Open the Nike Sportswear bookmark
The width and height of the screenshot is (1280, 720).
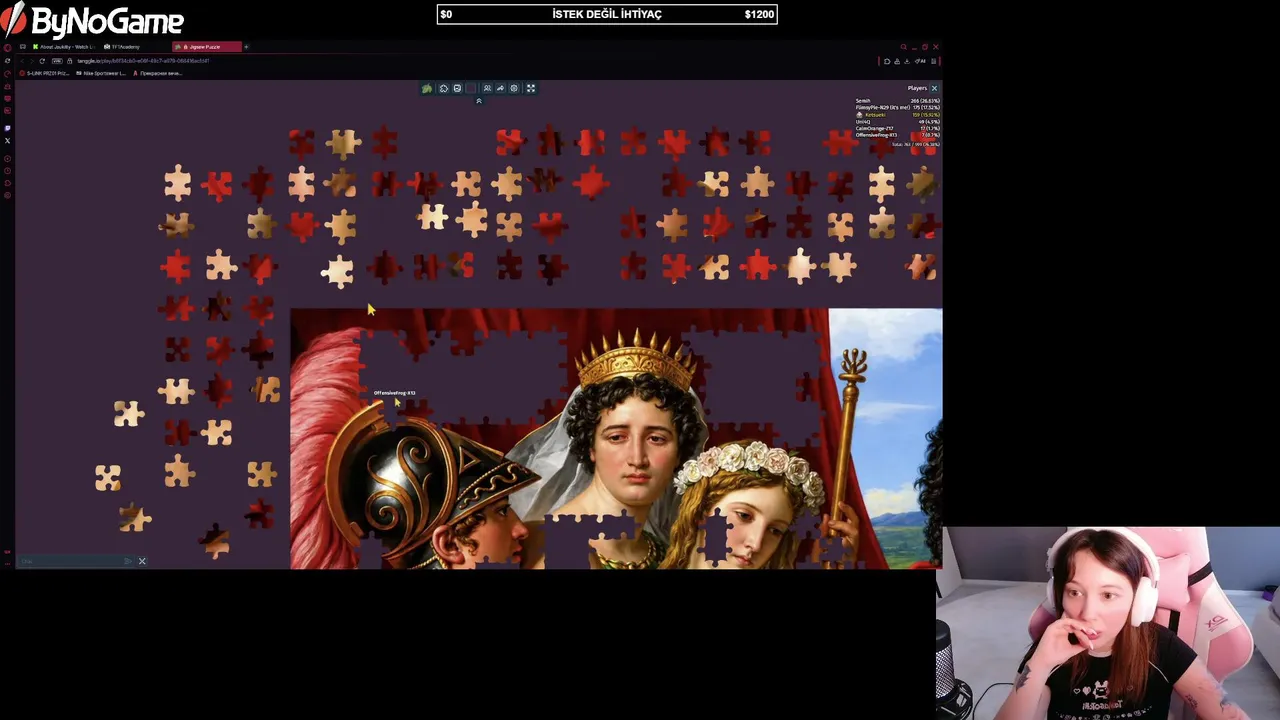(x=101, y=73)
